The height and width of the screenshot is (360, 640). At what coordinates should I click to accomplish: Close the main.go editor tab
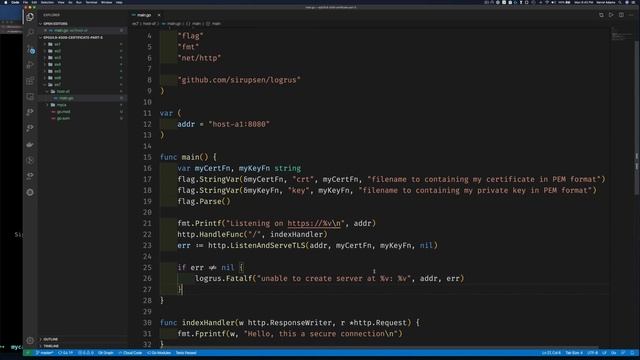(x=159, y=15)
